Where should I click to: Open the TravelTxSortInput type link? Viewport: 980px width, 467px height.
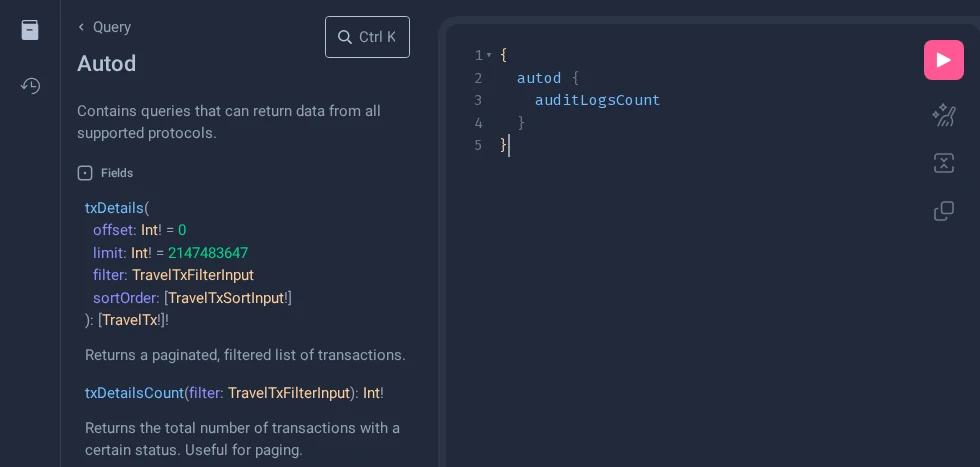pyautogui.click(x=226, y=298)
